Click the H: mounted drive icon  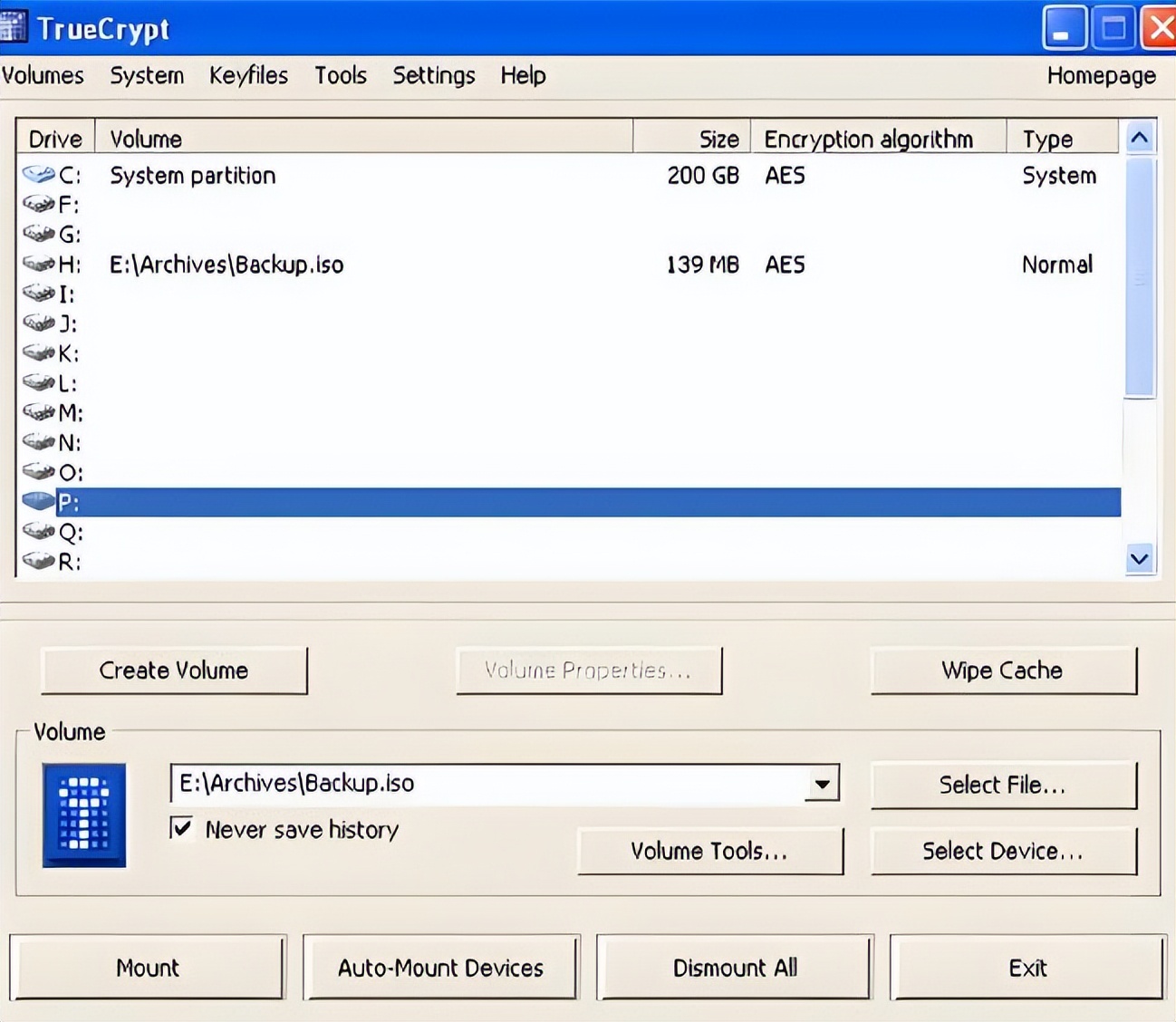tap(39, 264)
